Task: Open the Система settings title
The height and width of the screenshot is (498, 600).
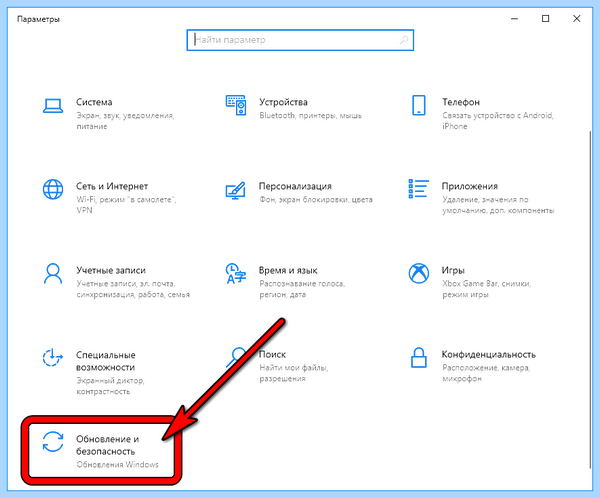Action: (94, 102)
